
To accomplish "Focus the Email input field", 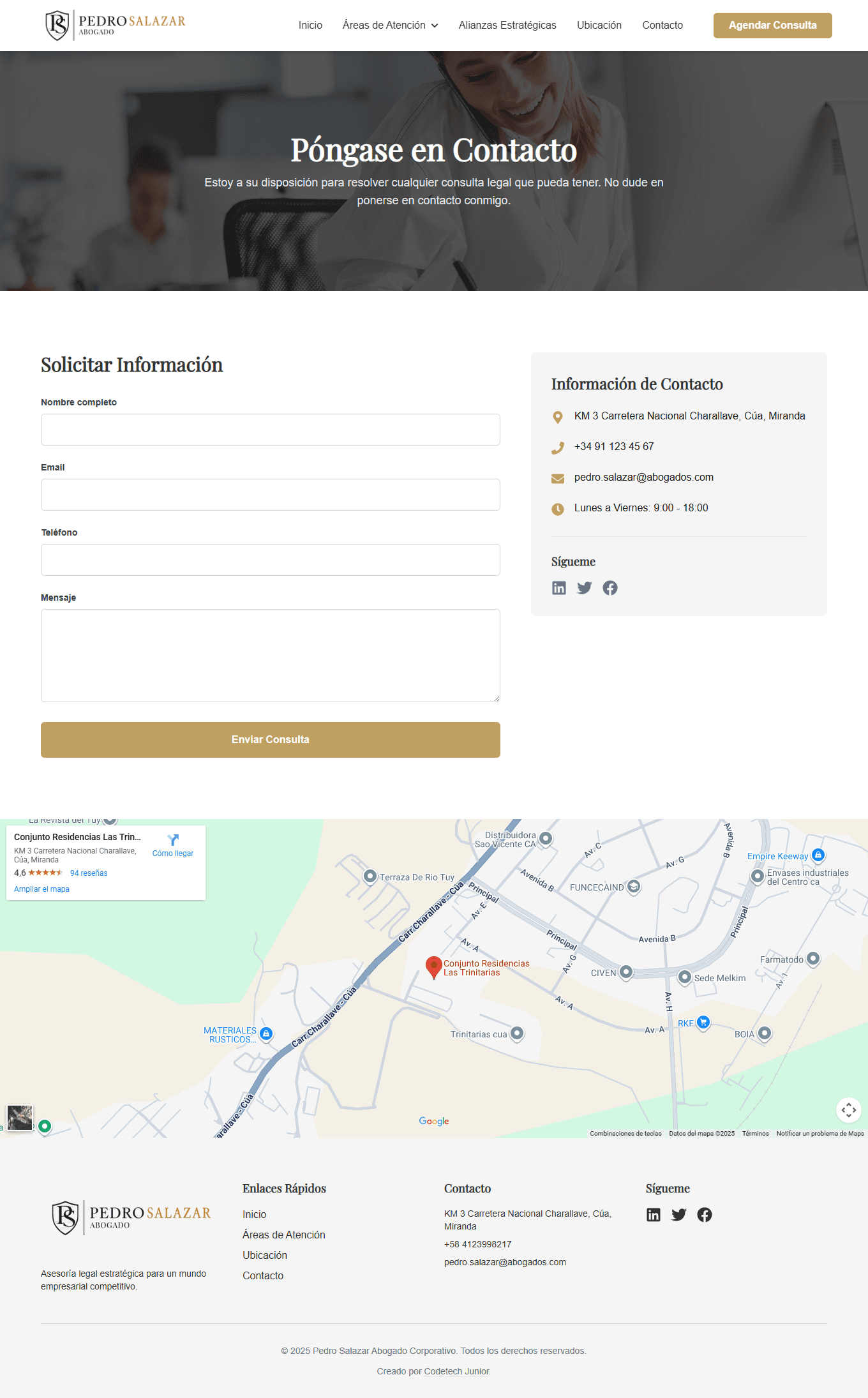I will [x=271, y=495].
